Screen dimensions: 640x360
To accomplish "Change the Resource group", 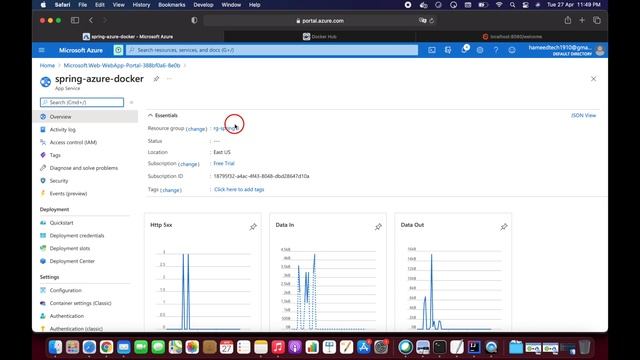I will pos(196,129).
